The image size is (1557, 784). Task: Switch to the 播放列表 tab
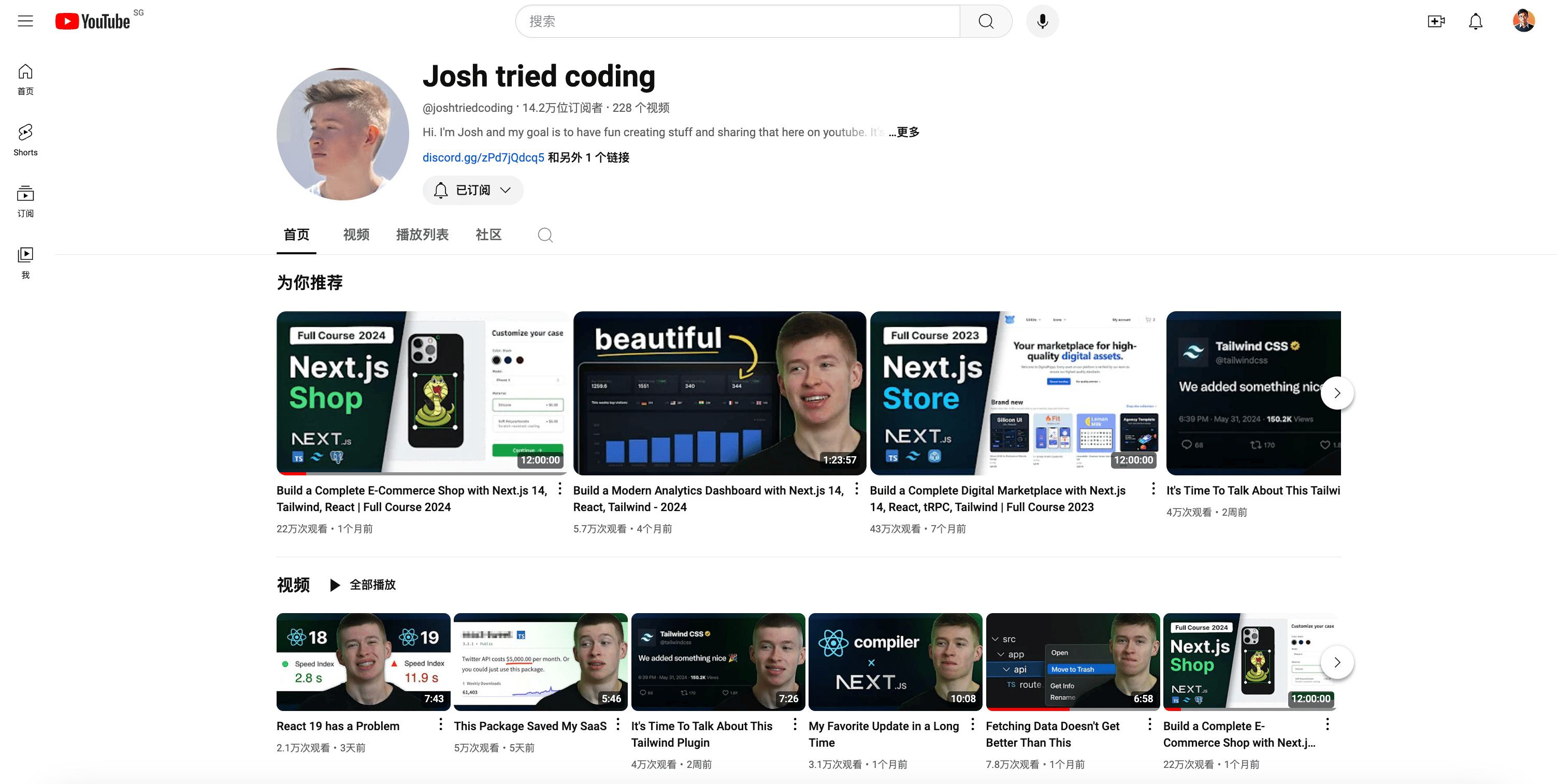click(423, 235)
